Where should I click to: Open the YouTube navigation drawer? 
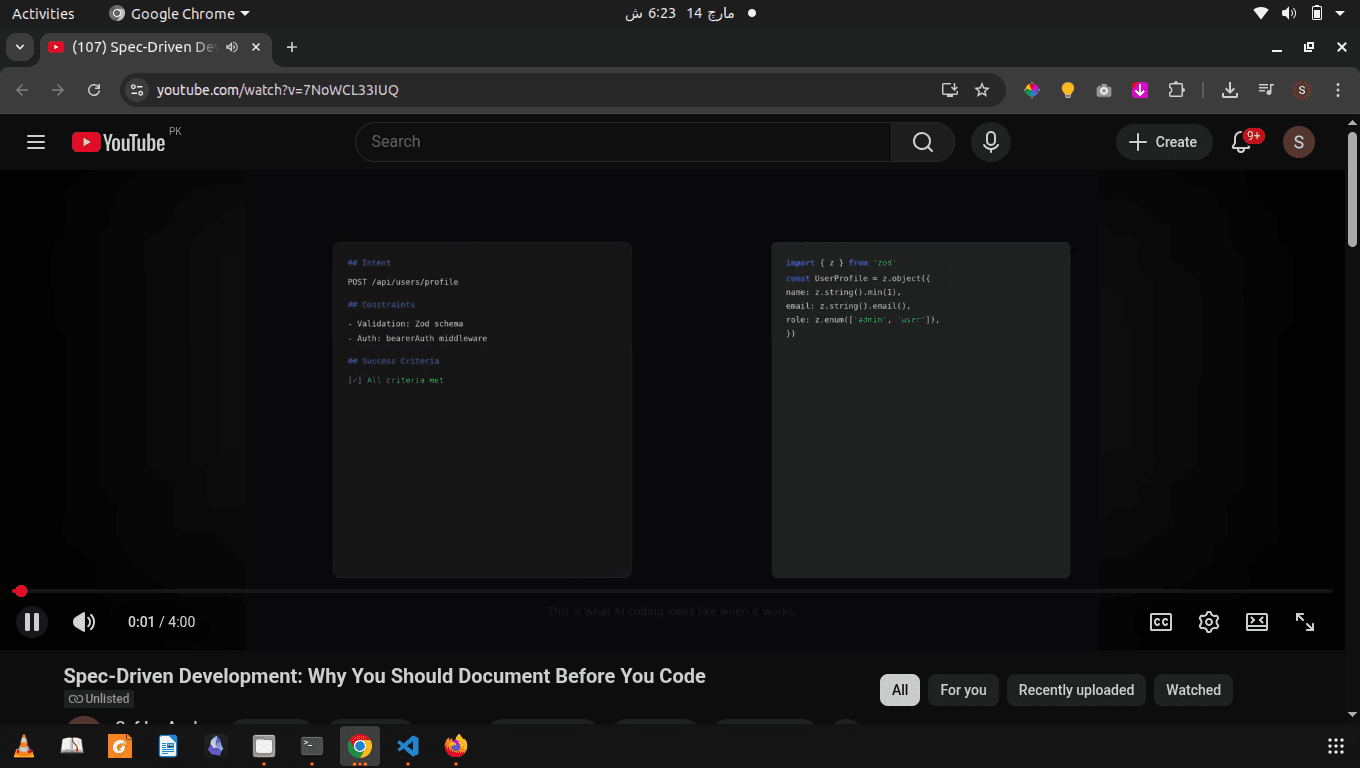point(36,141)
